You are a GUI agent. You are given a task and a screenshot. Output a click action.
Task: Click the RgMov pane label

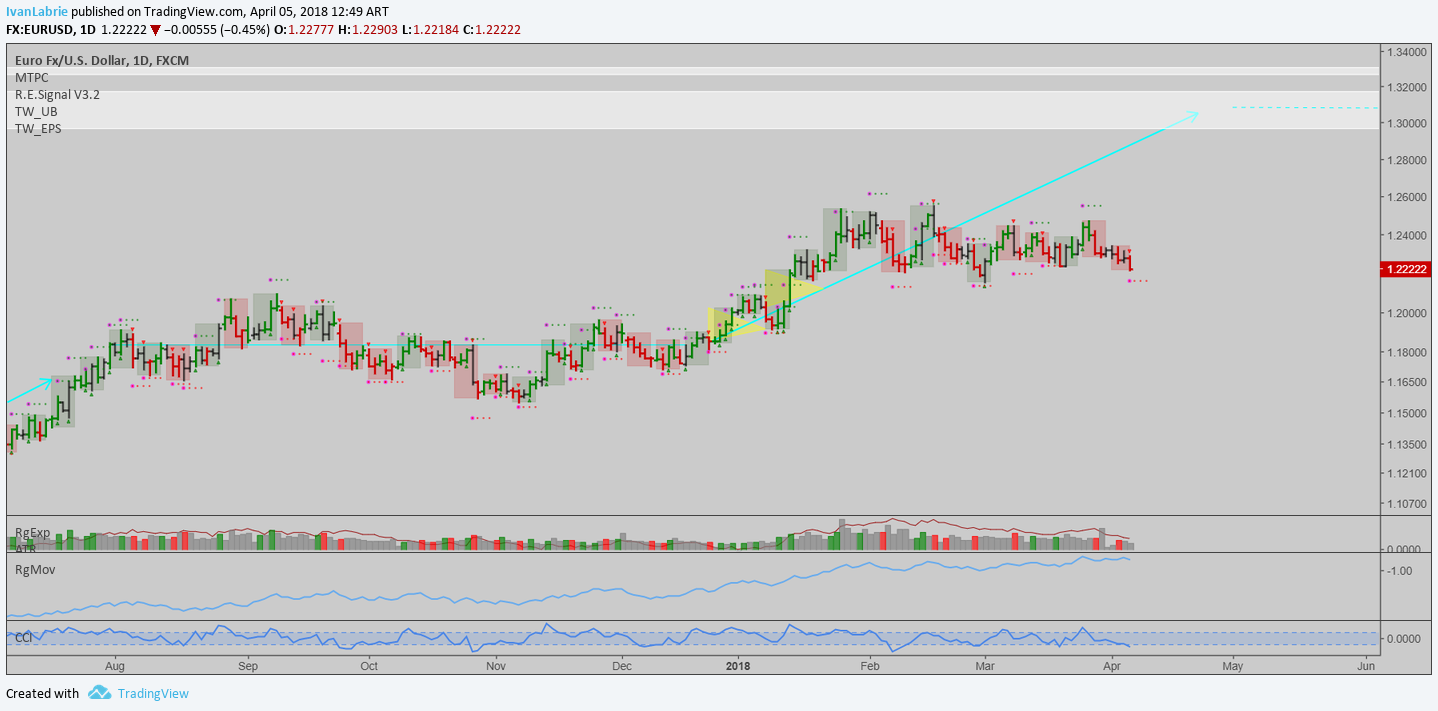(x=34, y=569)
